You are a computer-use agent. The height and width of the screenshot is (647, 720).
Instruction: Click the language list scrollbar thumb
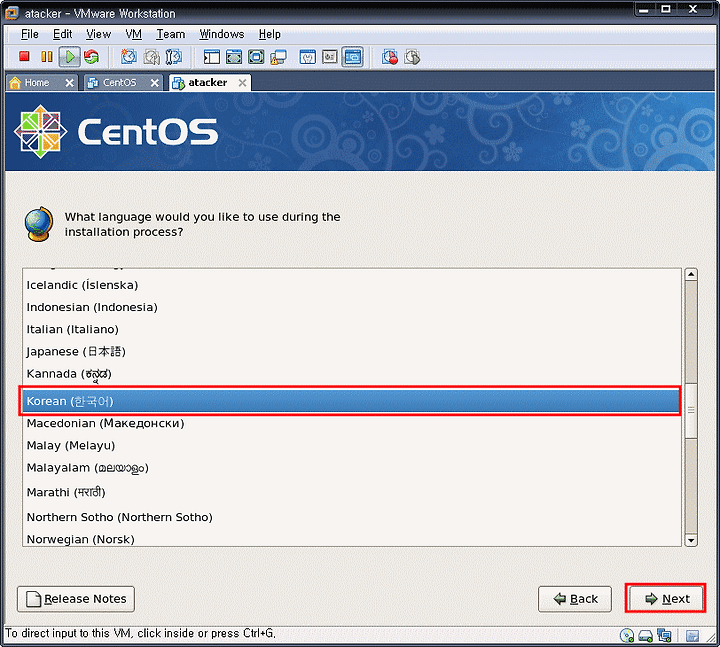click(691, 410)
